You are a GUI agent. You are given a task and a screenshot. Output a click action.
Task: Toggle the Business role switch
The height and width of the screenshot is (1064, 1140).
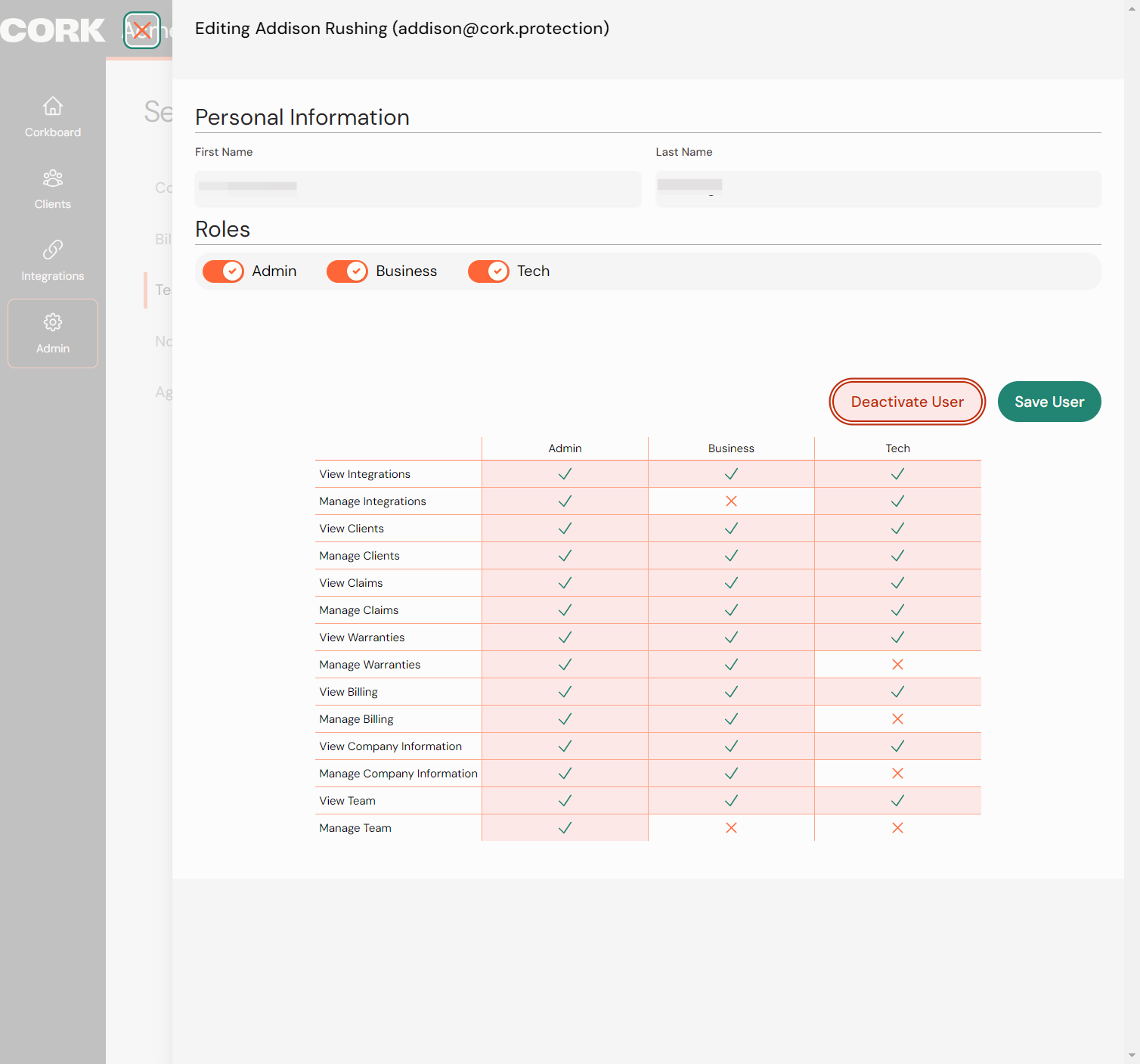347,271
